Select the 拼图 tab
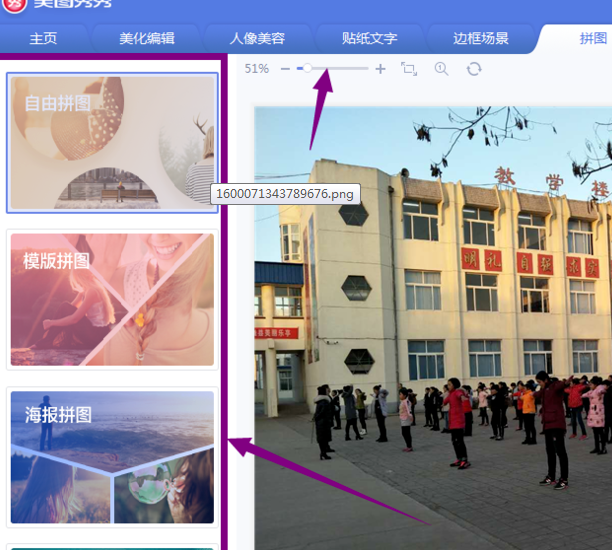 pos(593,39)
